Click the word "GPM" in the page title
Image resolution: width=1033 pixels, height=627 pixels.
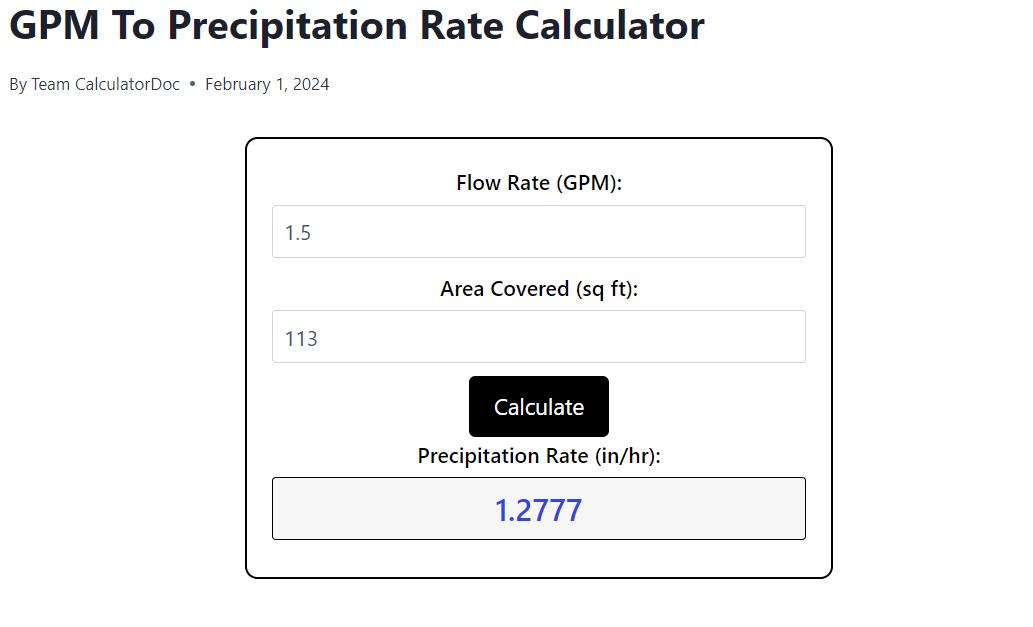54,26
